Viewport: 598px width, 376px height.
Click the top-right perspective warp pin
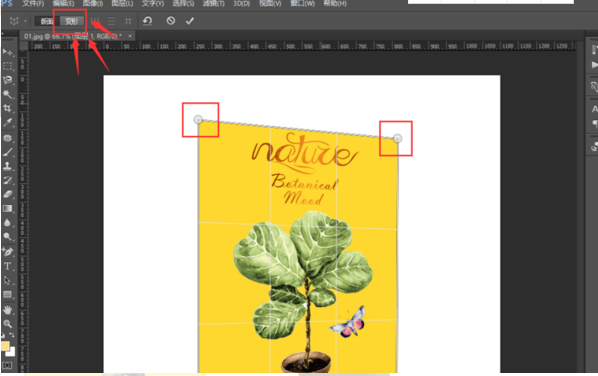coord(397,138)
